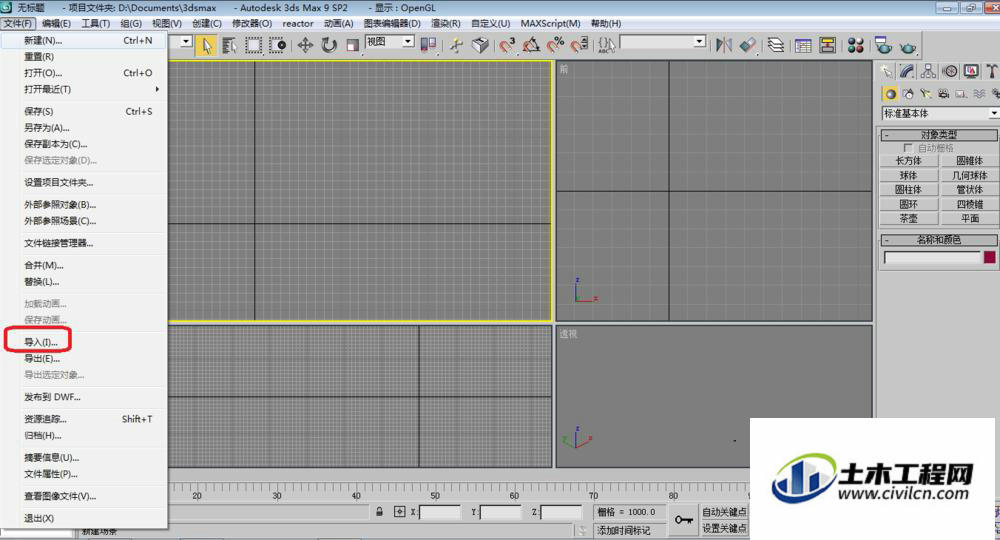The image size is (1000, 540).
Task: Toggle Percent Snap
Action: click(x=555, y=45)
